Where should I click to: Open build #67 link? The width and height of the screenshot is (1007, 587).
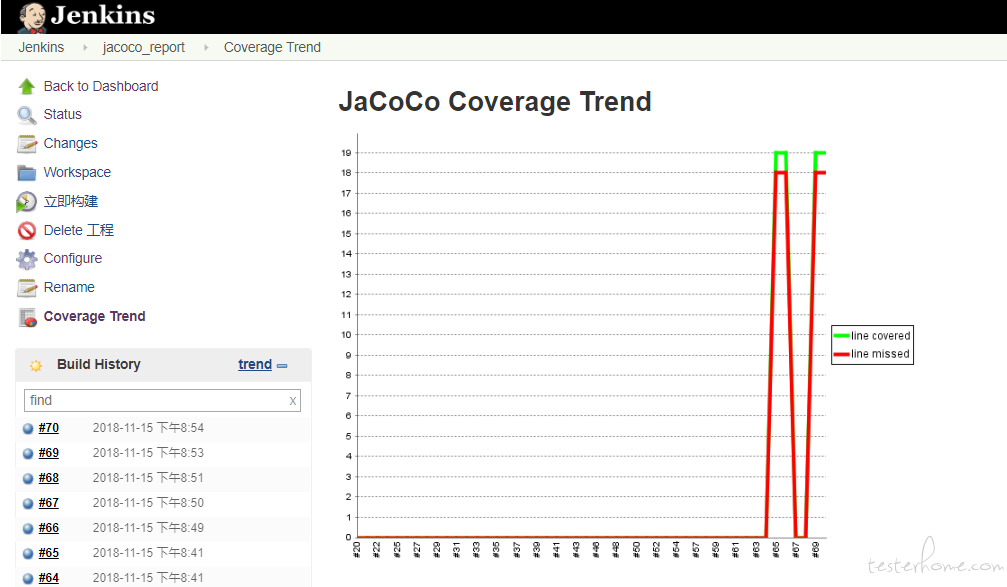(x=49, y=504)
